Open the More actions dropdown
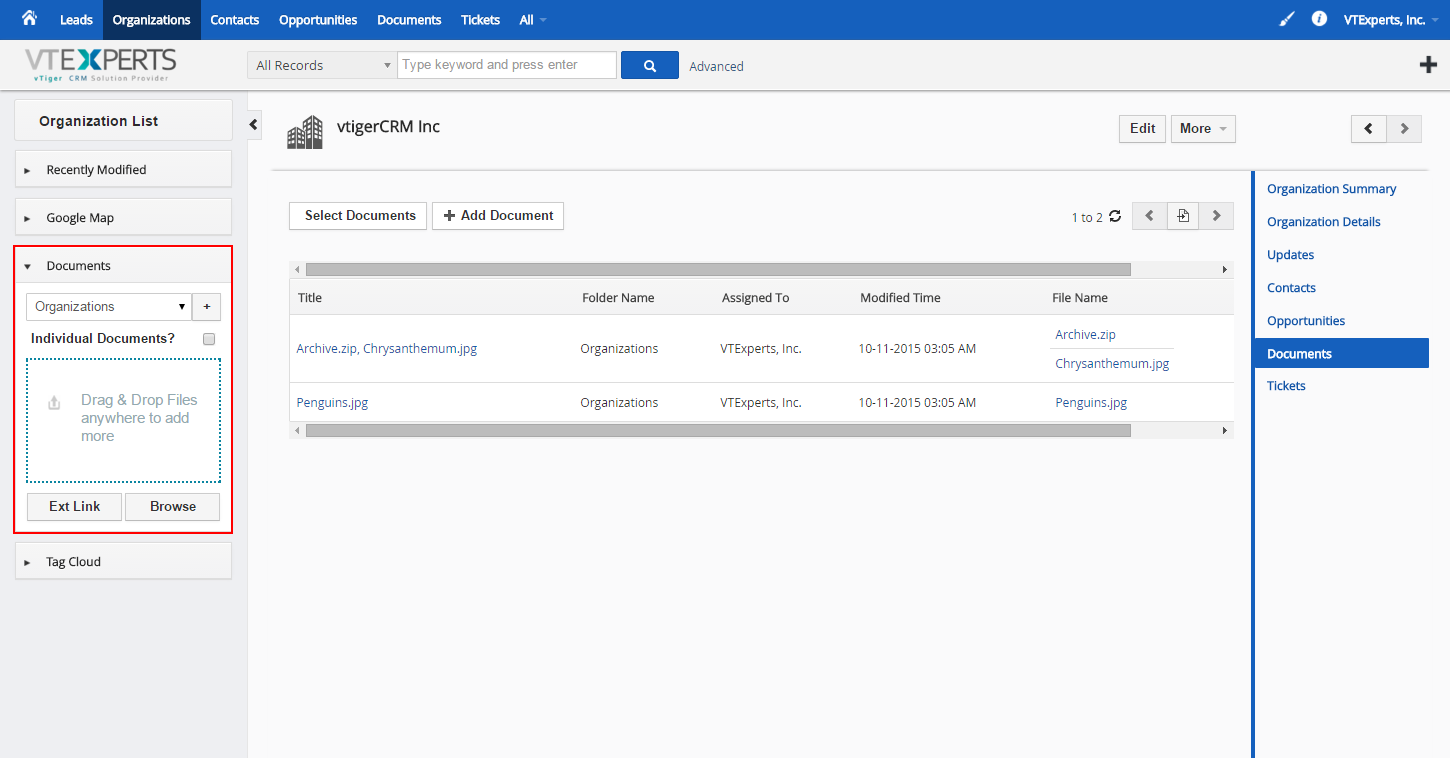 point(1203,128)
